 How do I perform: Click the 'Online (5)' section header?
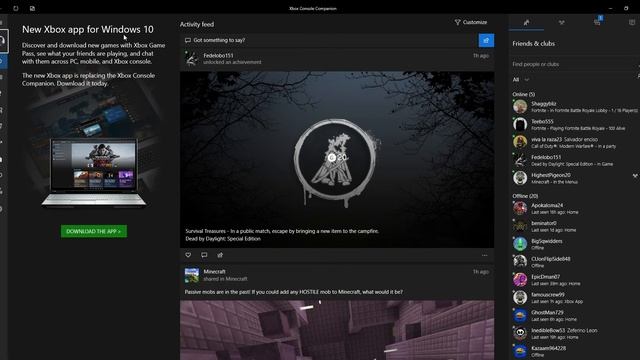[x=524, y=94]
